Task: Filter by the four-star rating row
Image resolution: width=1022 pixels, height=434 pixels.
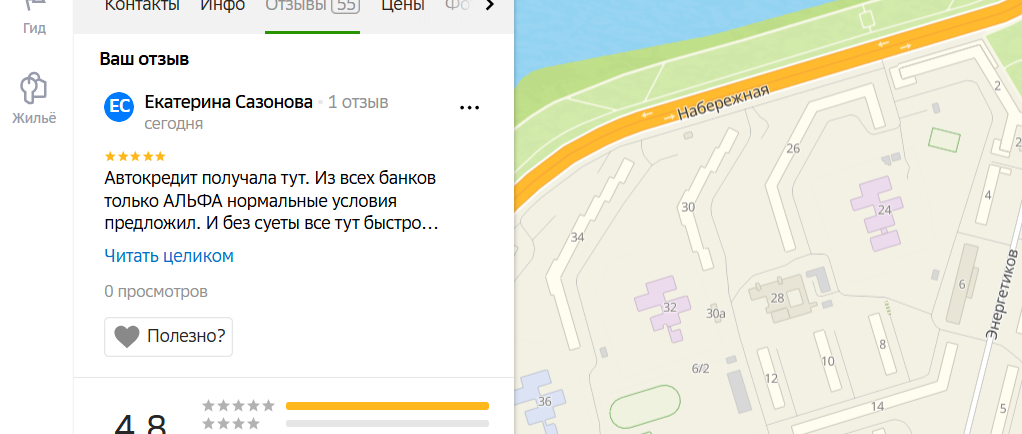Action: 345,424
